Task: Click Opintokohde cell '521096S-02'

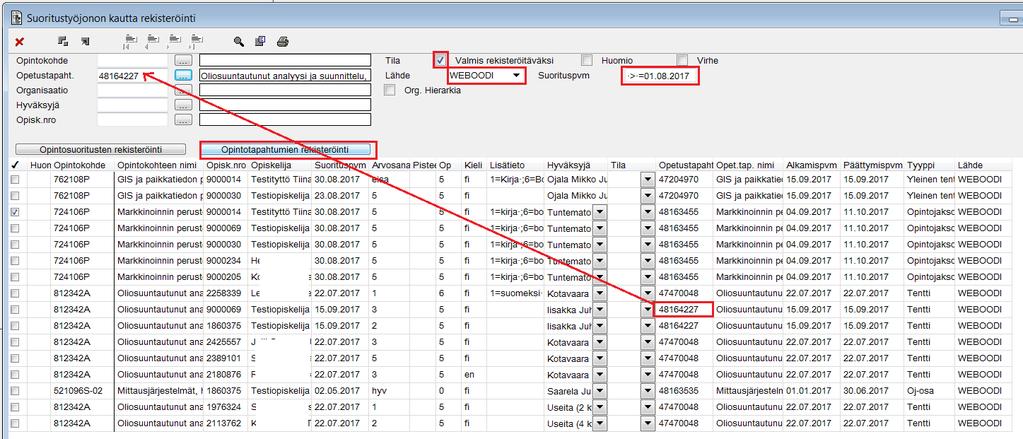Action: (x=82, y=391)
